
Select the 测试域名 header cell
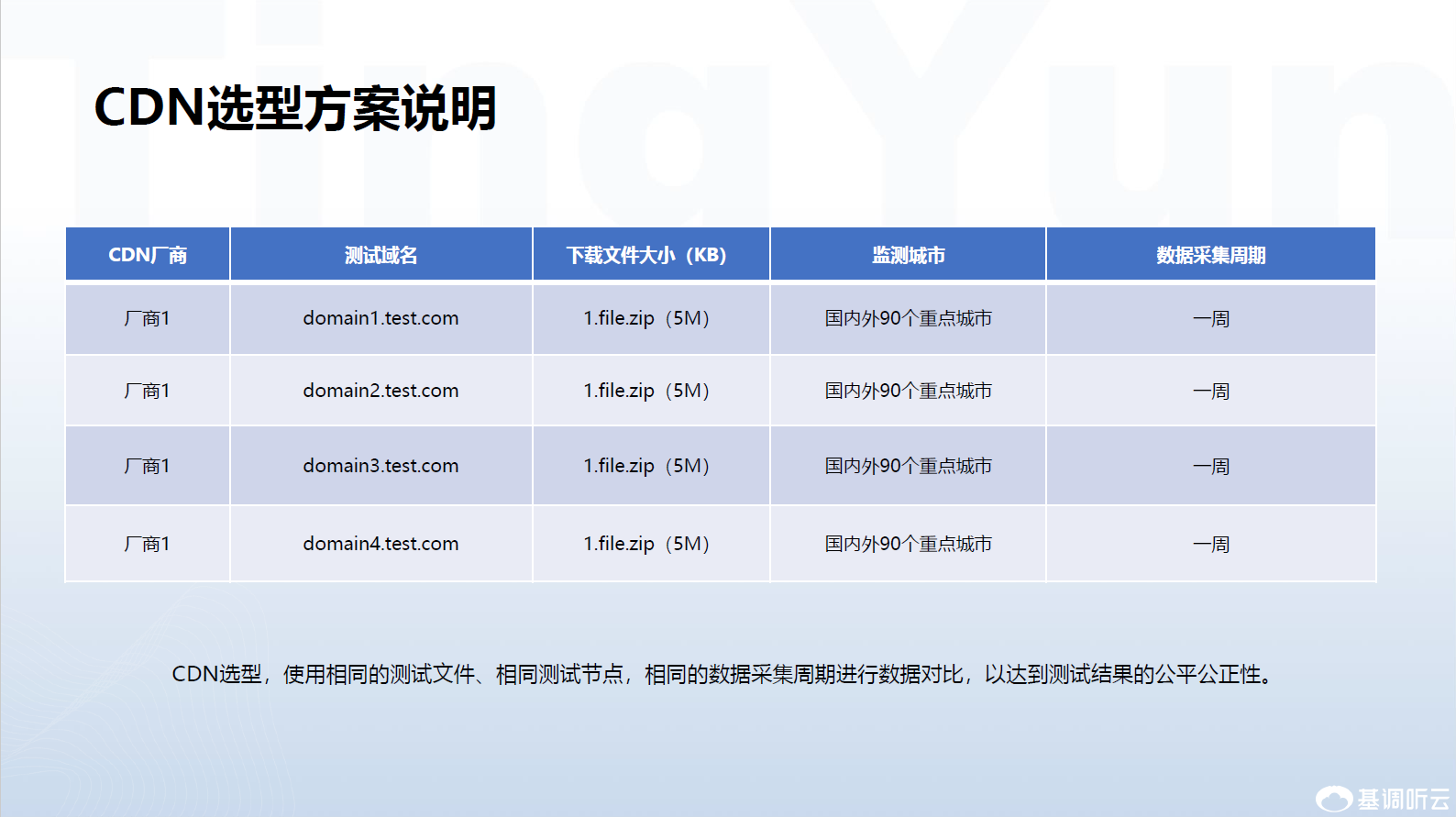tap(381, 255)
